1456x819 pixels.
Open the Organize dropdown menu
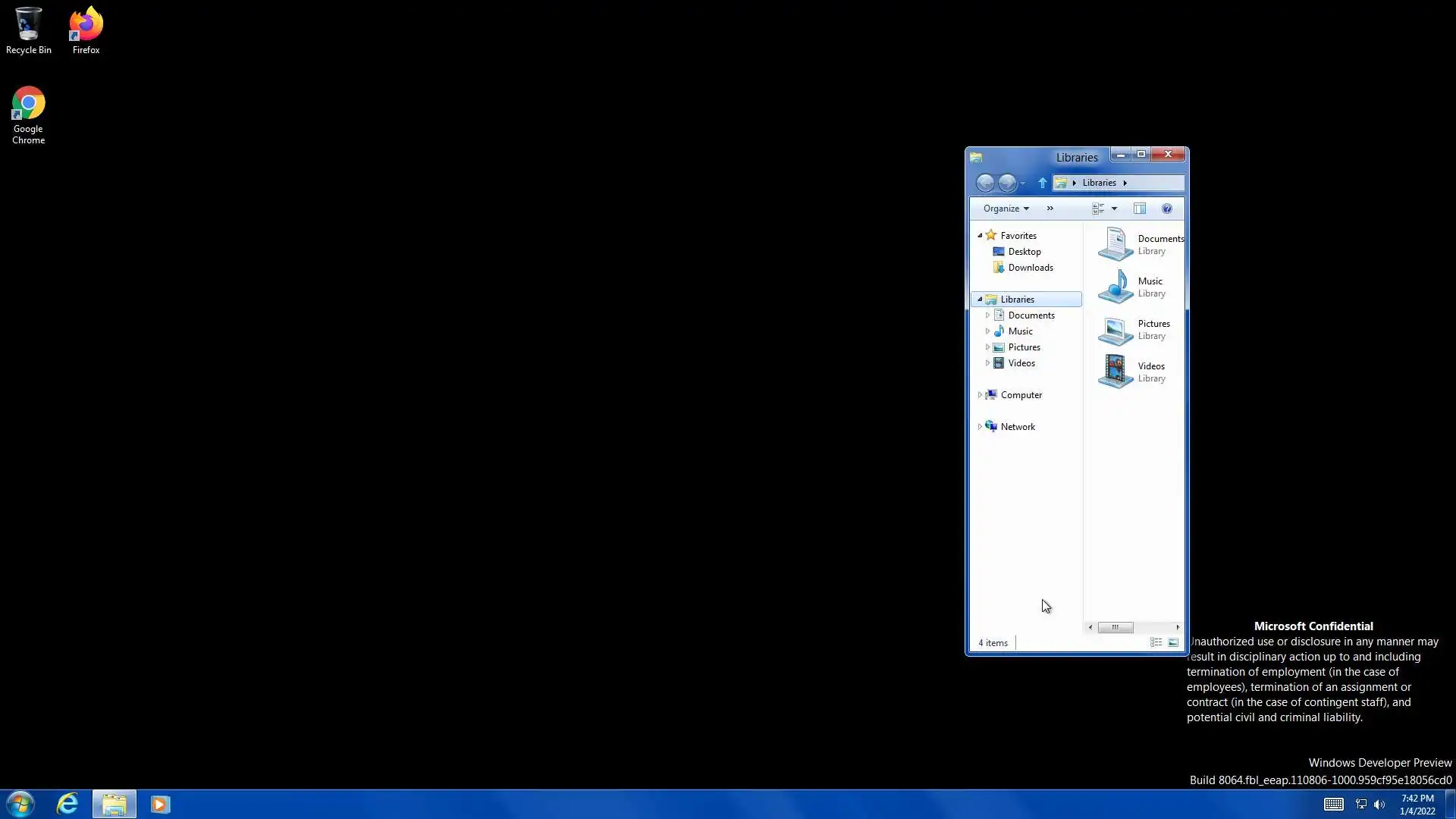point(1006,209)
